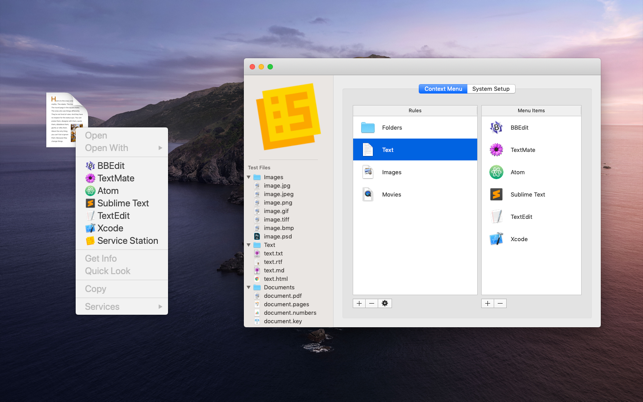Add a new rule with plus button
Screen dimensions: 643x402
tap(359, 303)
